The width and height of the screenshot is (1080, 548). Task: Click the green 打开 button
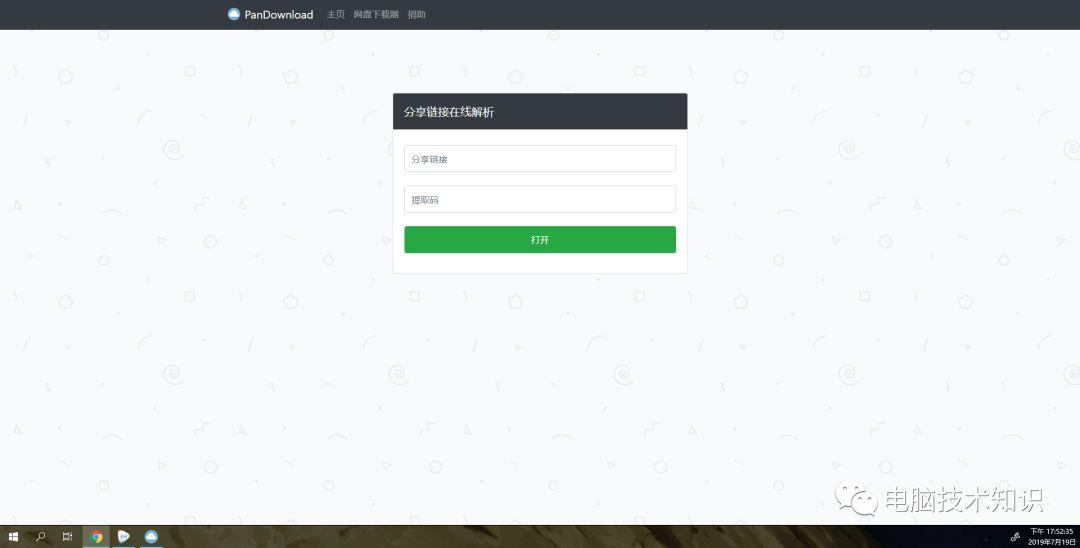click(x=540, y=240)
